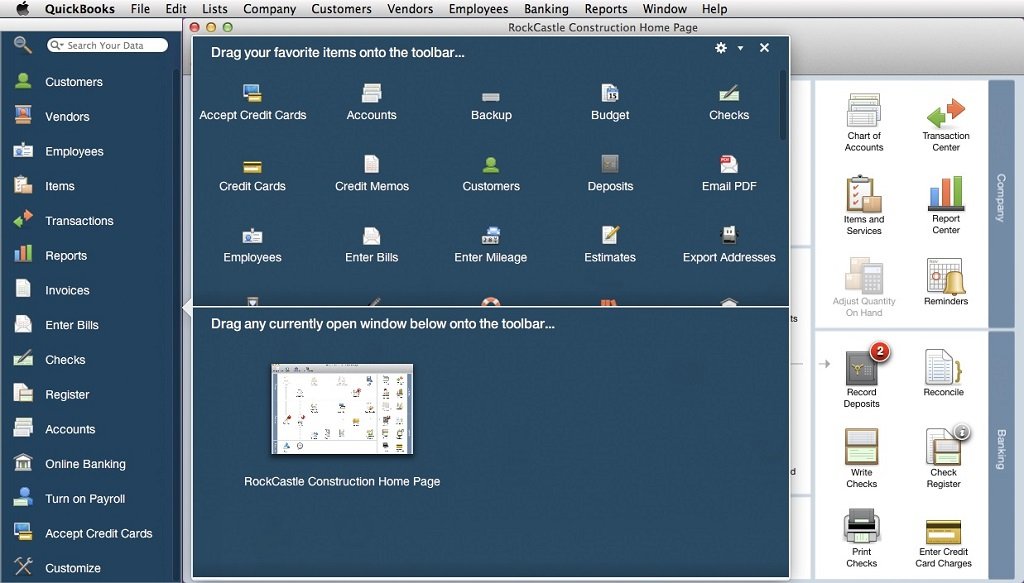Open the Report Center icon
This screenshot has width=1024, height=583.
945,194
